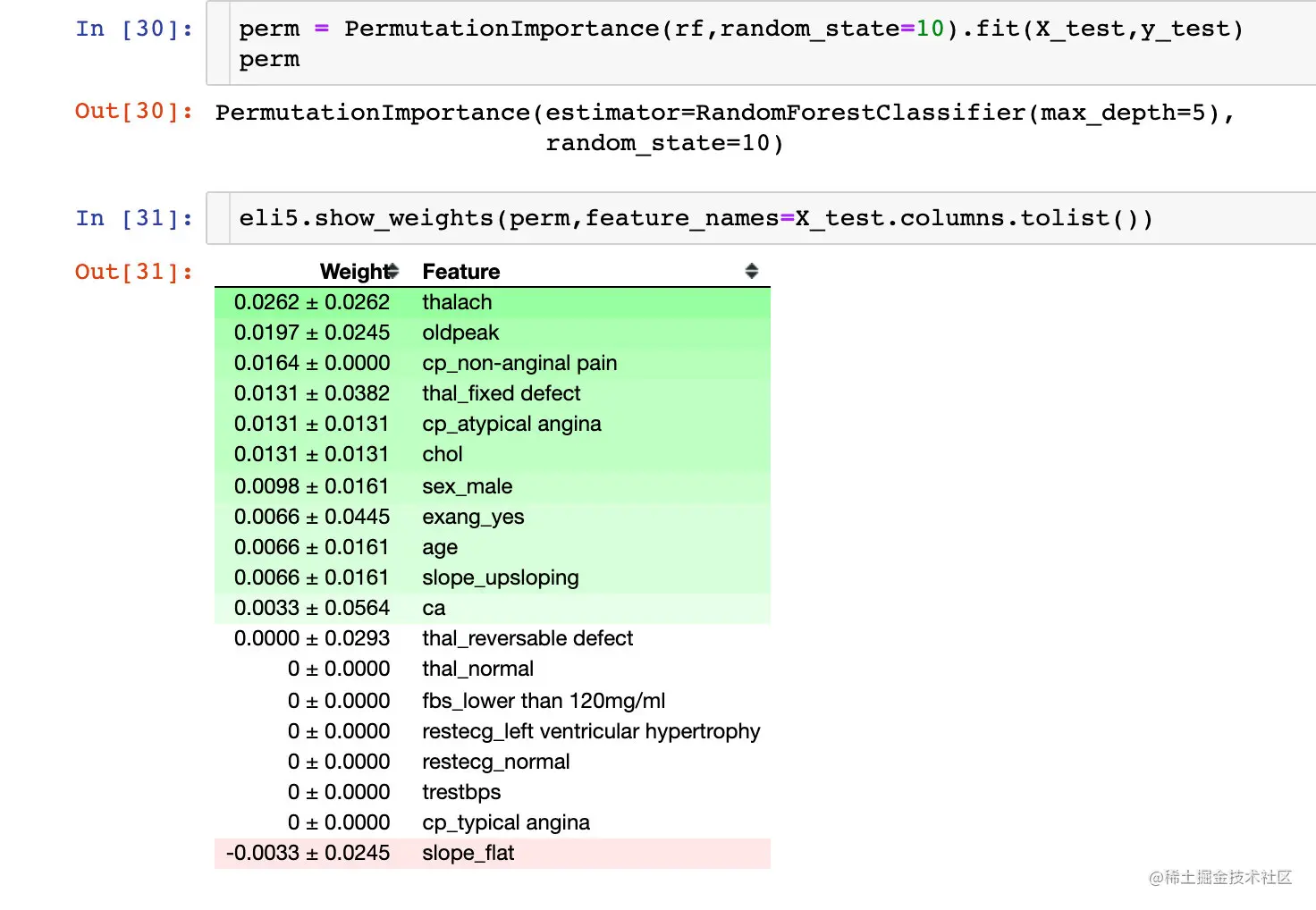Click weight 0.0131 ± 0.0382
This screenshot has height=910, width=1316.
312,393
